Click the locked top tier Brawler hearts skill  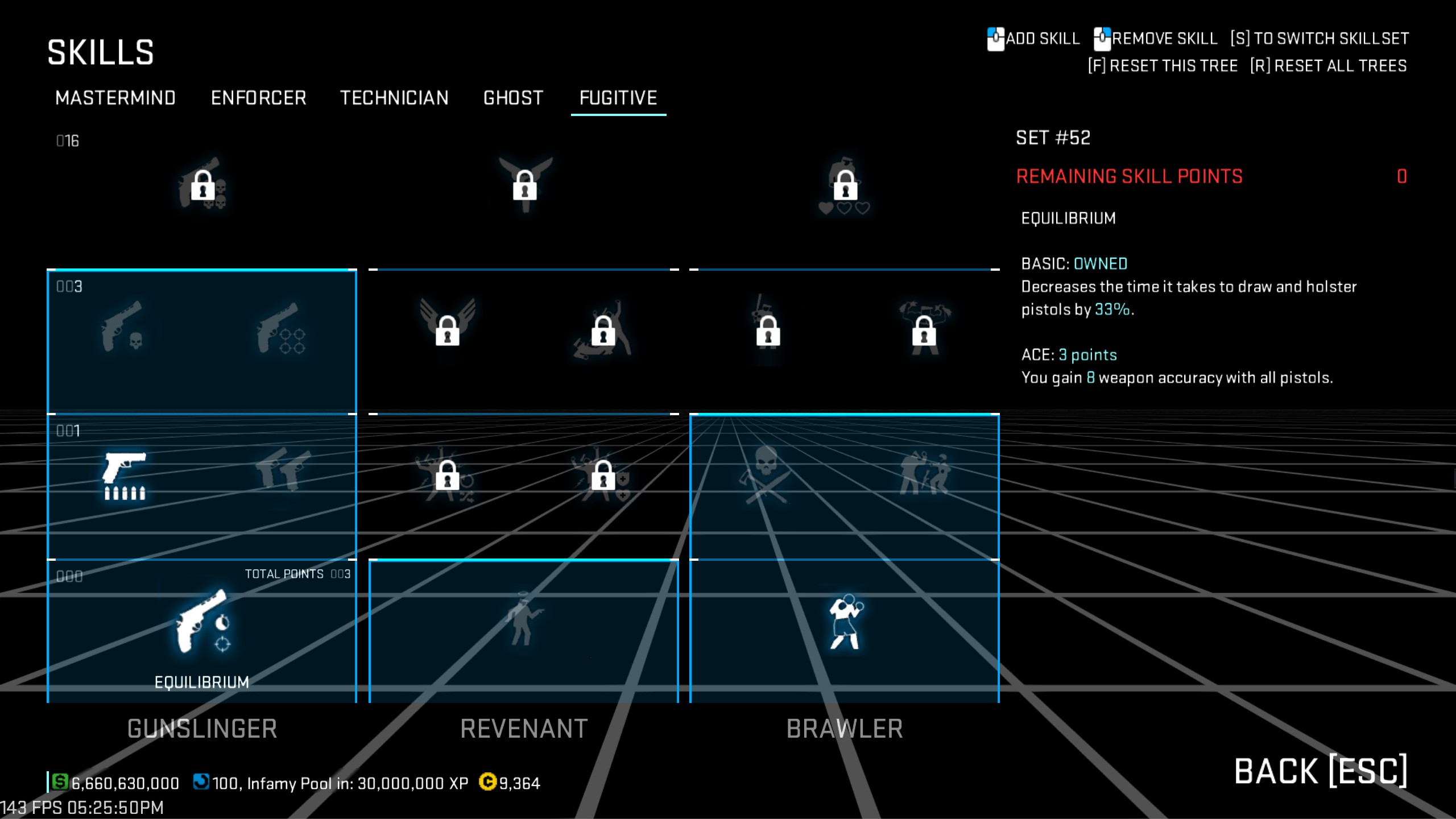tap(845, 185)
